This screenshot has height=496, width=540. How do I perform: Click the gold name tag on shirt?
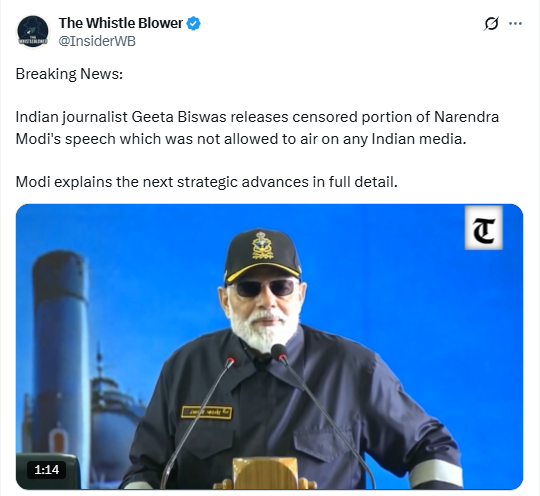[x=207, y=412]
